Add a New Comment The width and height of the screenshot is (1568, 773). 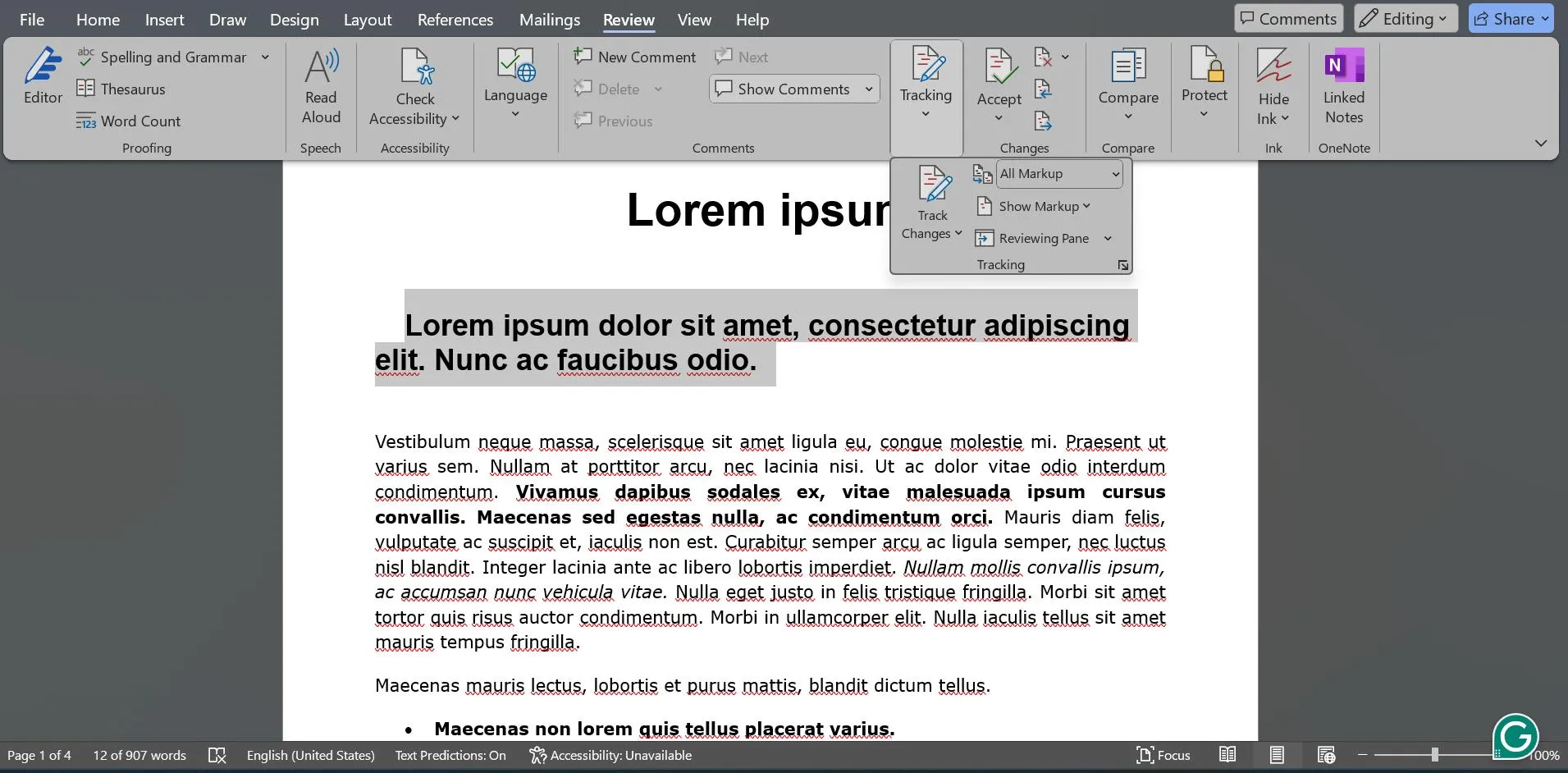635,57
